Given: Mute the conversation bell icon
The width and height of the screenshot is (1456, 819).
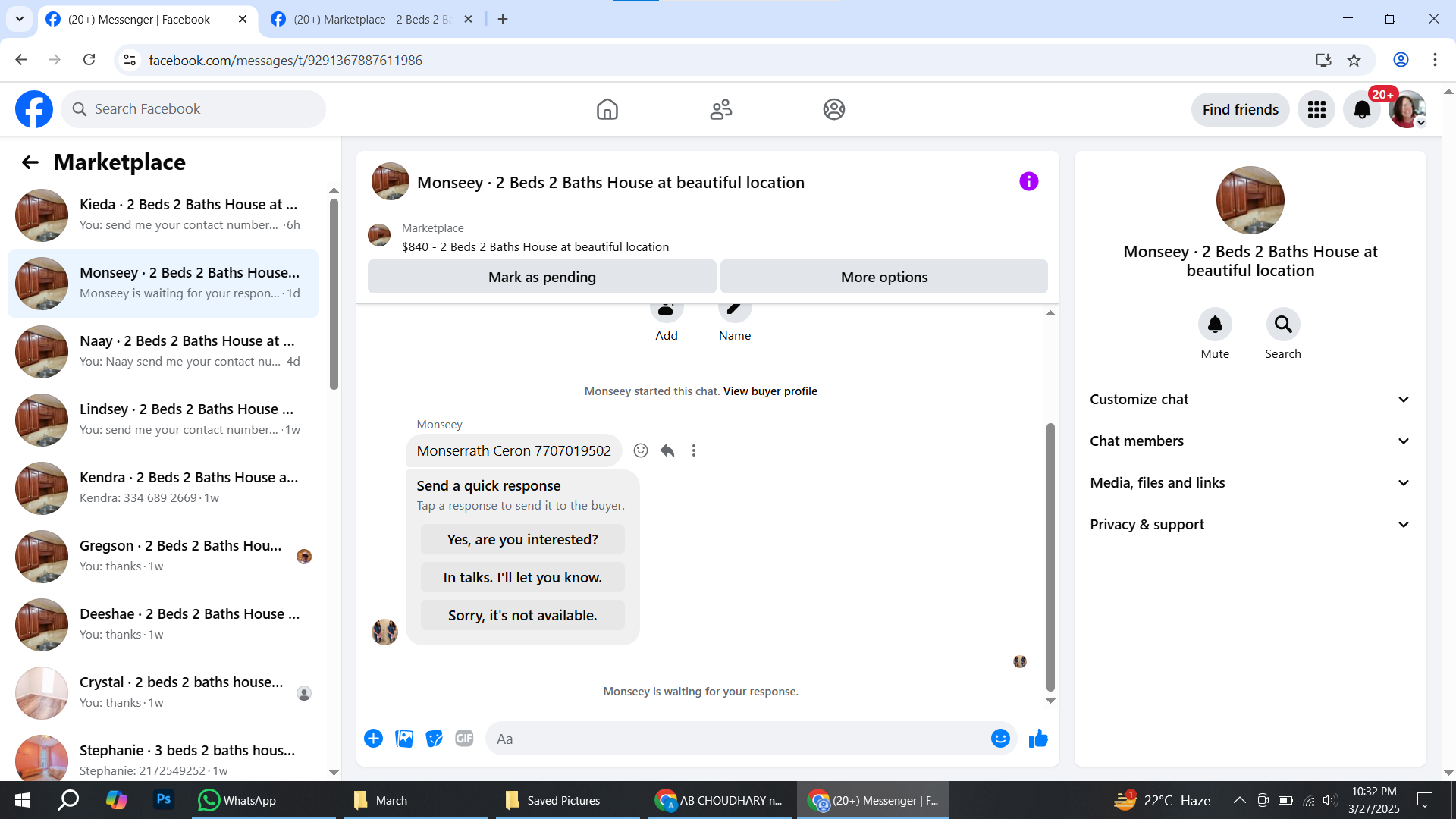Looking at the screenshot, I should 1215,325.
